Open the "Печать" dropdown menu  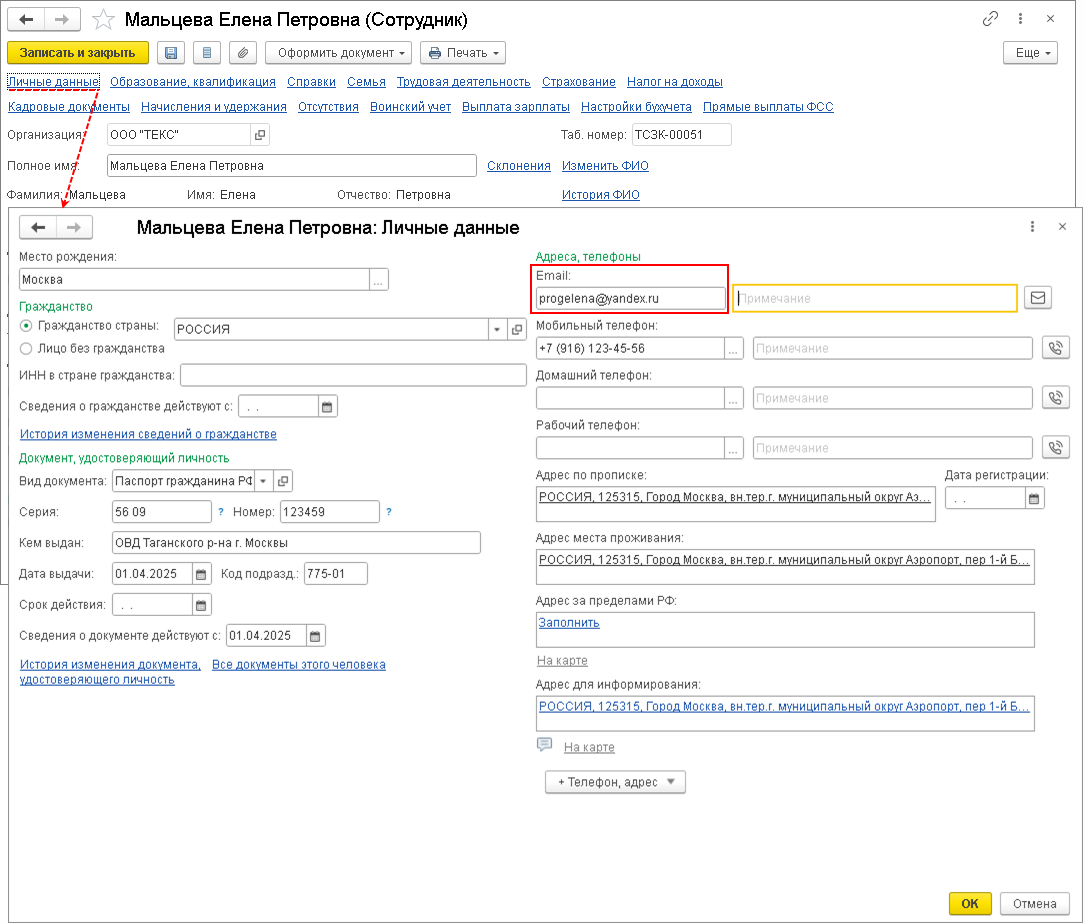coord(462,53)
